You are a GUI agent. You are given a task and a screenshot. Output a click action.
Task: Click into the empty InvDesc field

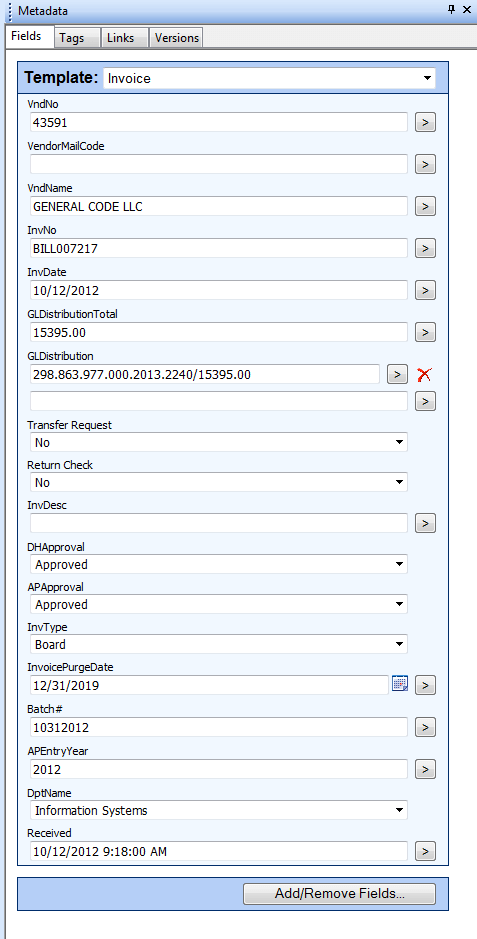click(219, 523)
